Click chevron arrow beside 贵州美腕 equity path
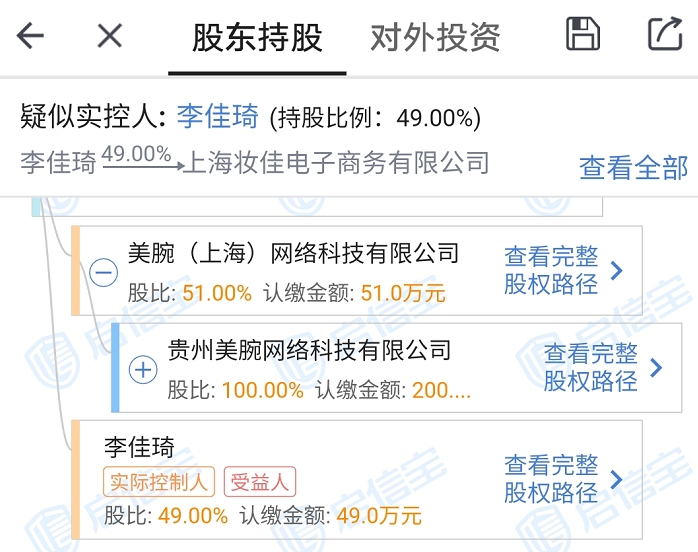The height and width of the screenshot is (552, 698). pos(656,368)
